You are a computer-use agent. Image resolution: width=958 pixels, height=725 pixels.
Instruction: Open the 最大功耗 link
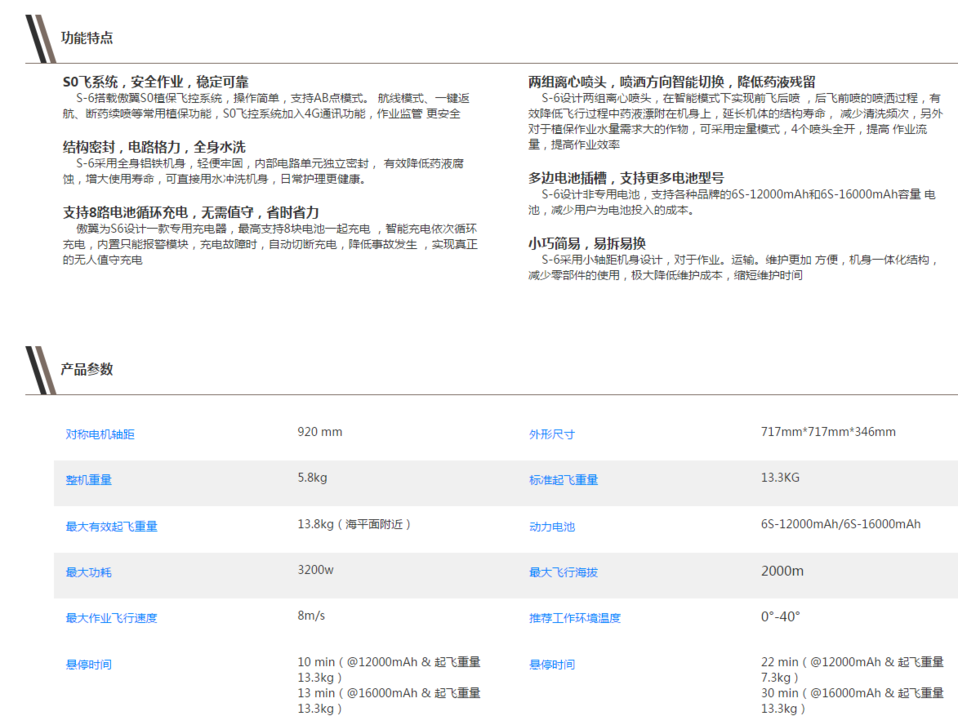click(89, 572)
